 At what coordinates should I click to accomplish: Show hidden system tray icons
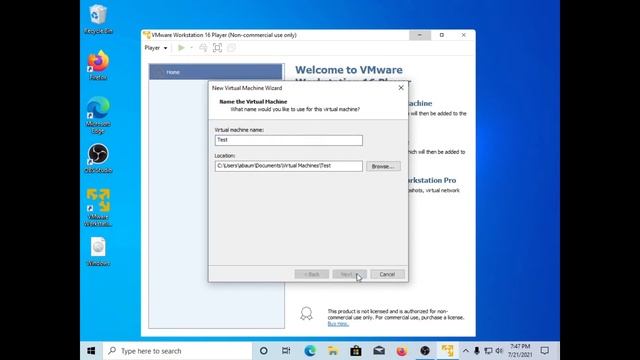pyautogui.click(x=465, y=351)
